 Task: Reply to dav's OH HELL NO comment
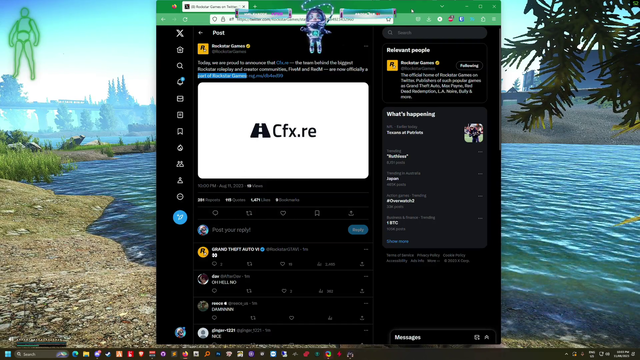[214, 291]
